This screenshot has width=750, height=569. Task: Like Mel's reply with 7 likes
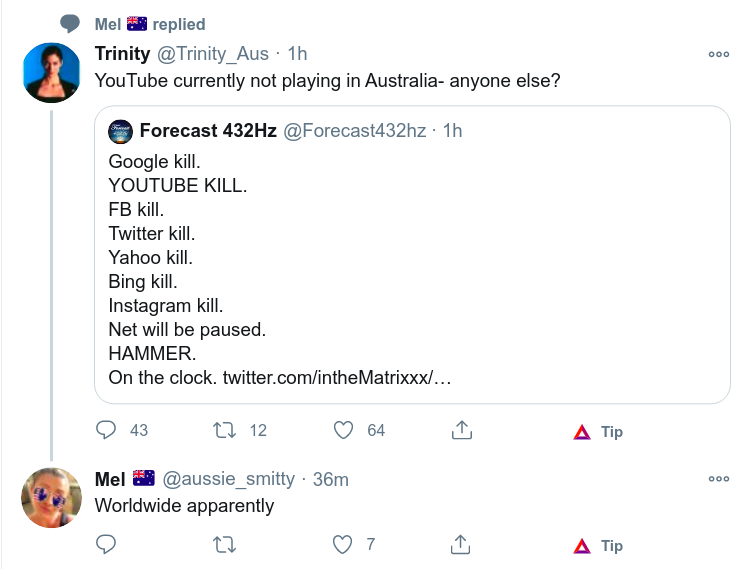[344, 544]
